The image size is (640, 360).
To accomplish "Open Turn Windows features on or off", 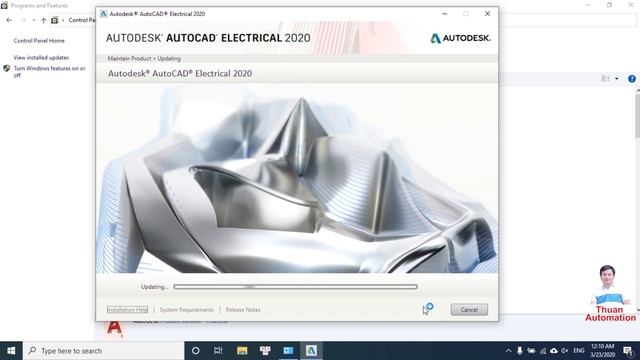I will pyautogui.click(x=49, y=71).
